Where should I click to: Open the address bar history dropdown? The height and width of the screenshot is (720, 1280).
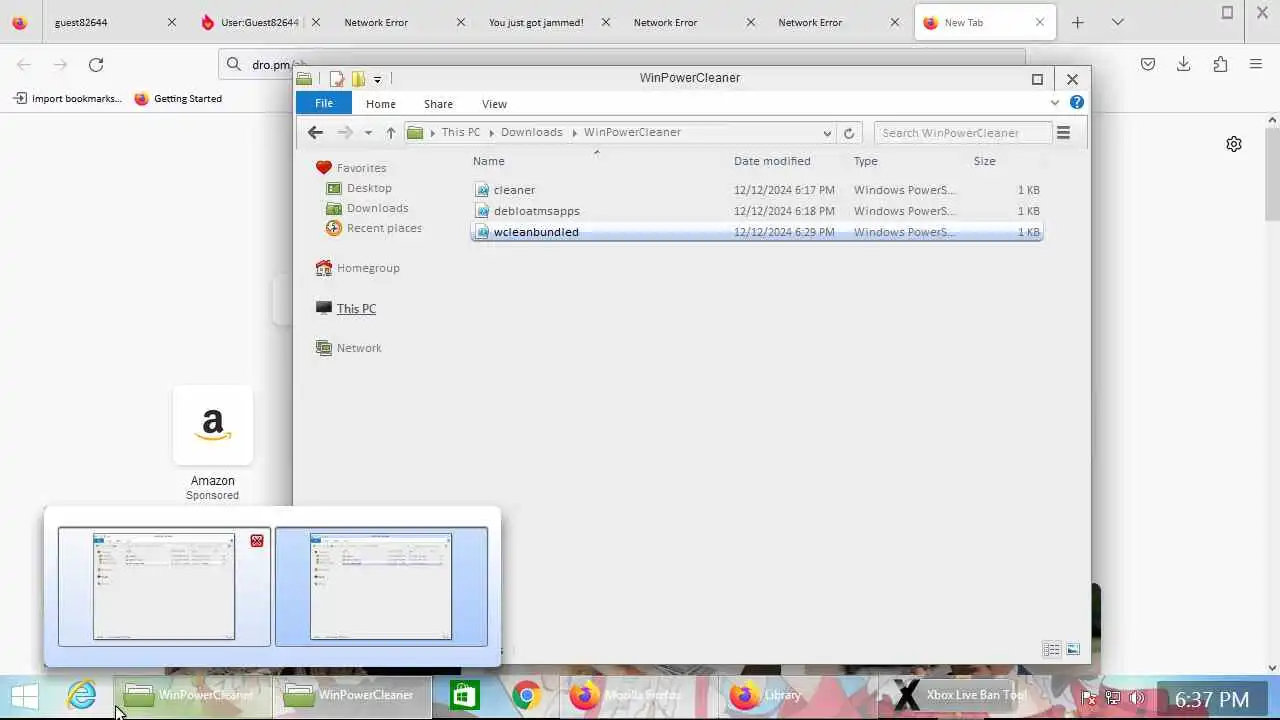pyautogui.click(x=827, y=132)
